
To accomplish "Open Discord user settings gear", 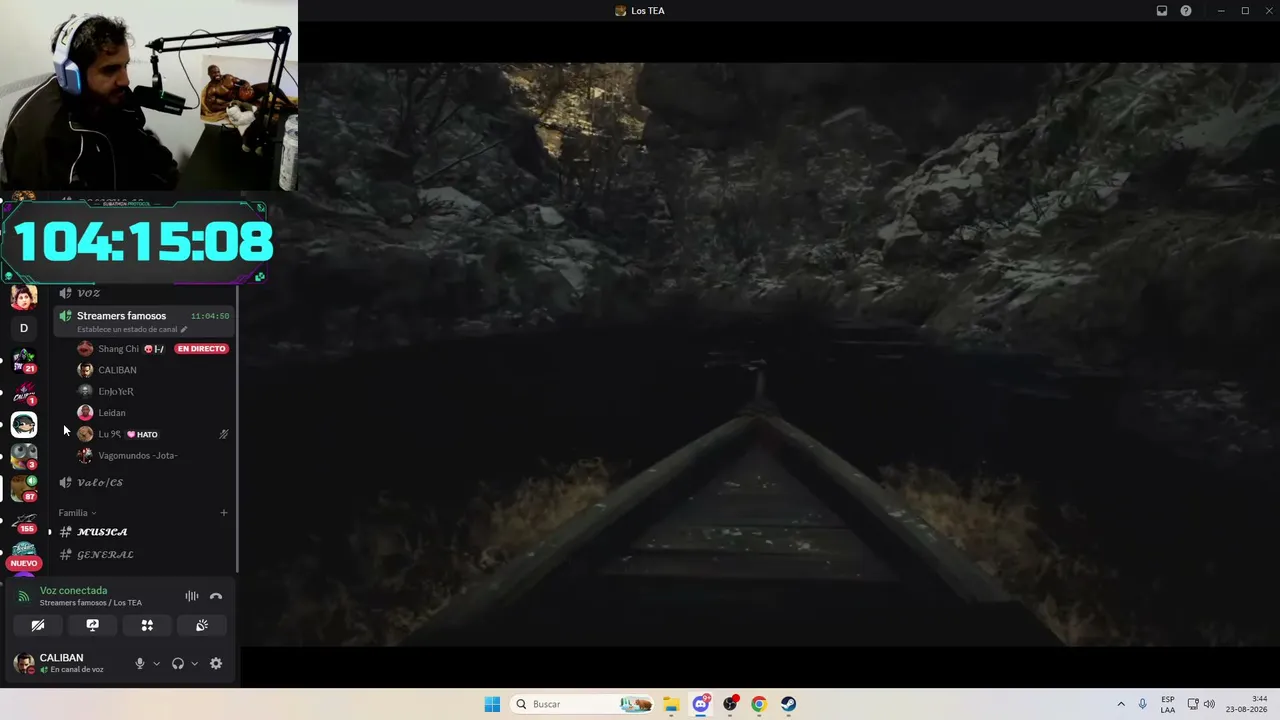I will point(216,663).
